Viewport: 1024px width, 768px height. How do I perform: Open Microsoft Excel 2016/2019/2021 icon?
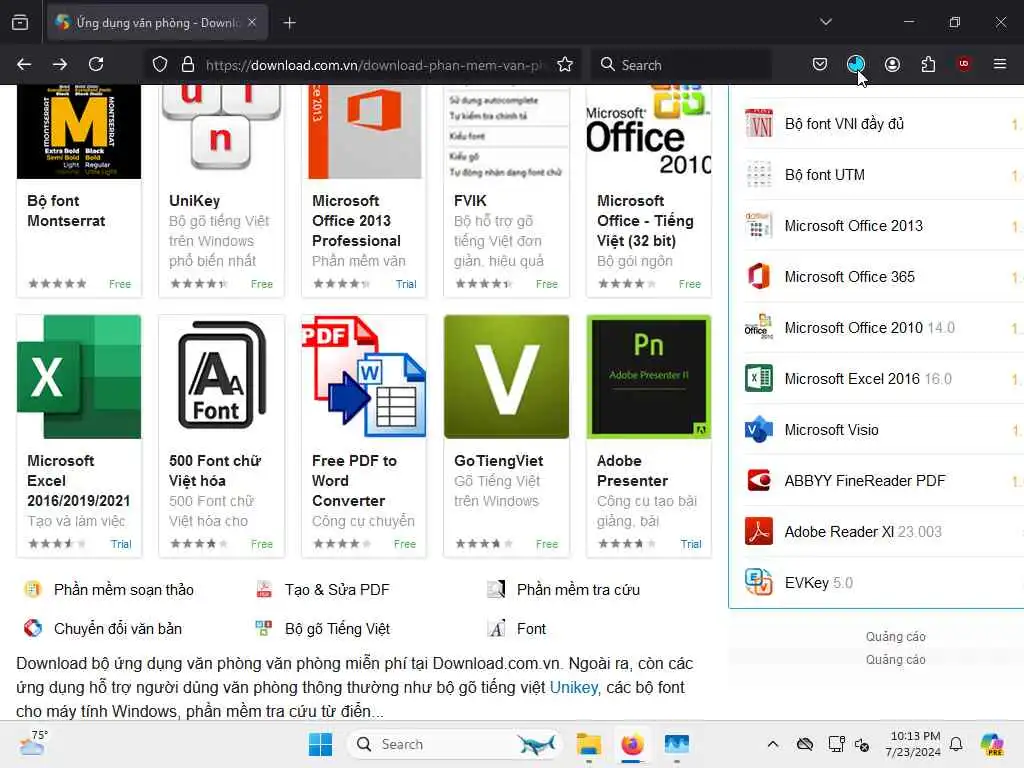point(79,377)
